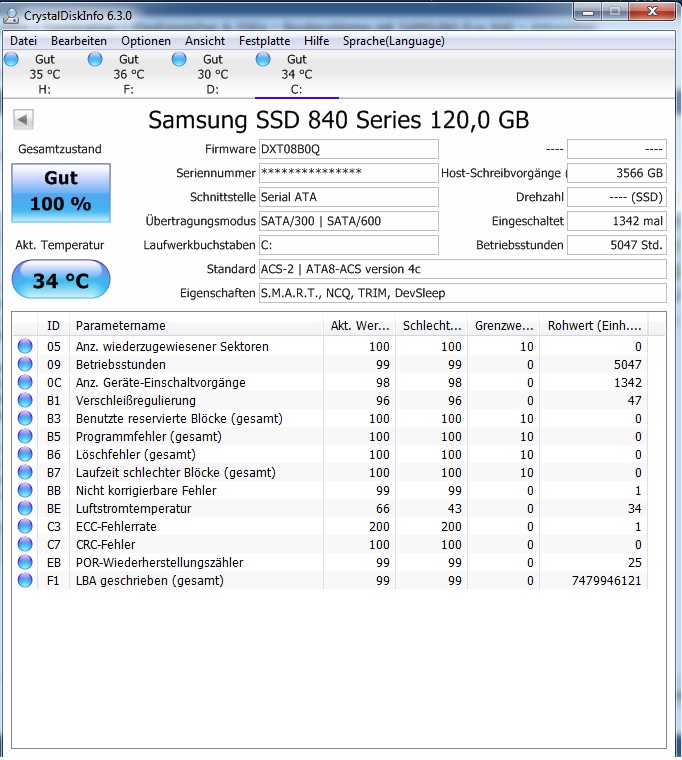Image resolution: width=682 pixels, height=760 pixels.
Task: Select 'Anz. wiederzugewiesener Sektoren' row text
Action: [172, 347]
